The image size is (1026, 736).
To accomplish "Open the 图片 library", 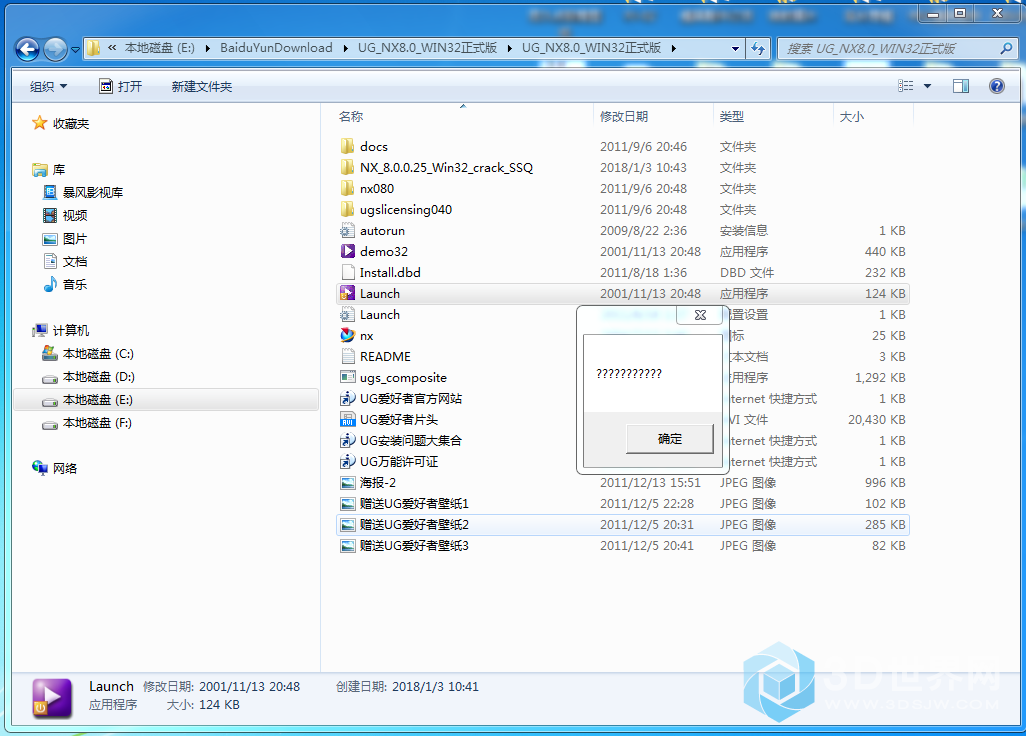I will (65, 239).
